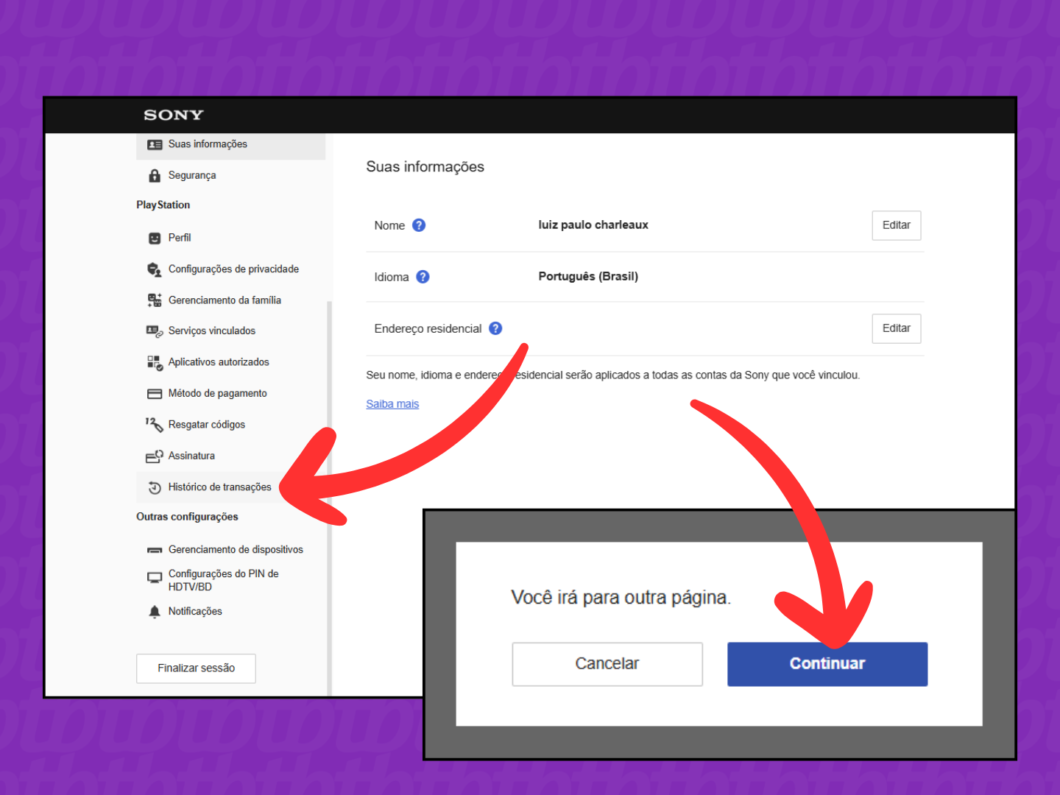Open help tooltip next to Nome
Screen dimensions: 1060x795
[419, 225]
